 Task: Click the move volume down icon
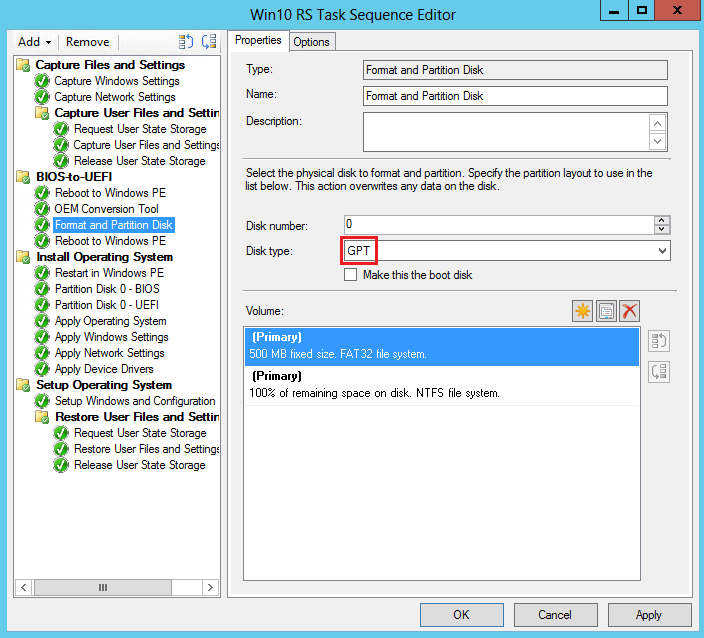click(x=658, y=372)
